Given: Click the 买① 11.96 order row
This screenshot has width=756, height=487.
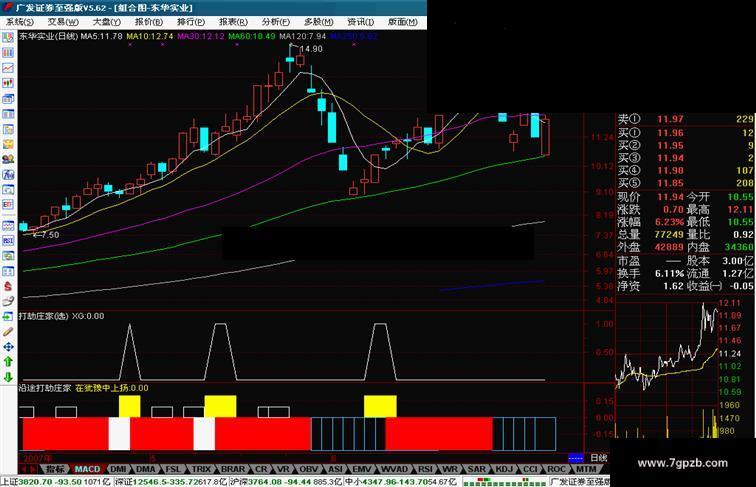Looking at the screenshot, I should [686, 133].
